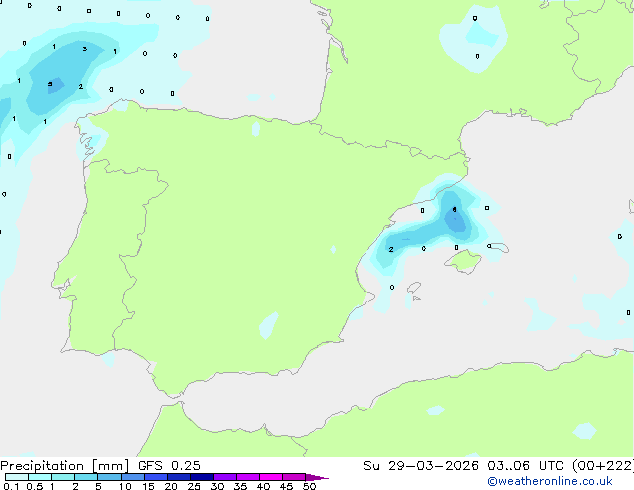Screen dimensions: 634x490
Task: Click the legend value label '50'
Action: [309, 486]
